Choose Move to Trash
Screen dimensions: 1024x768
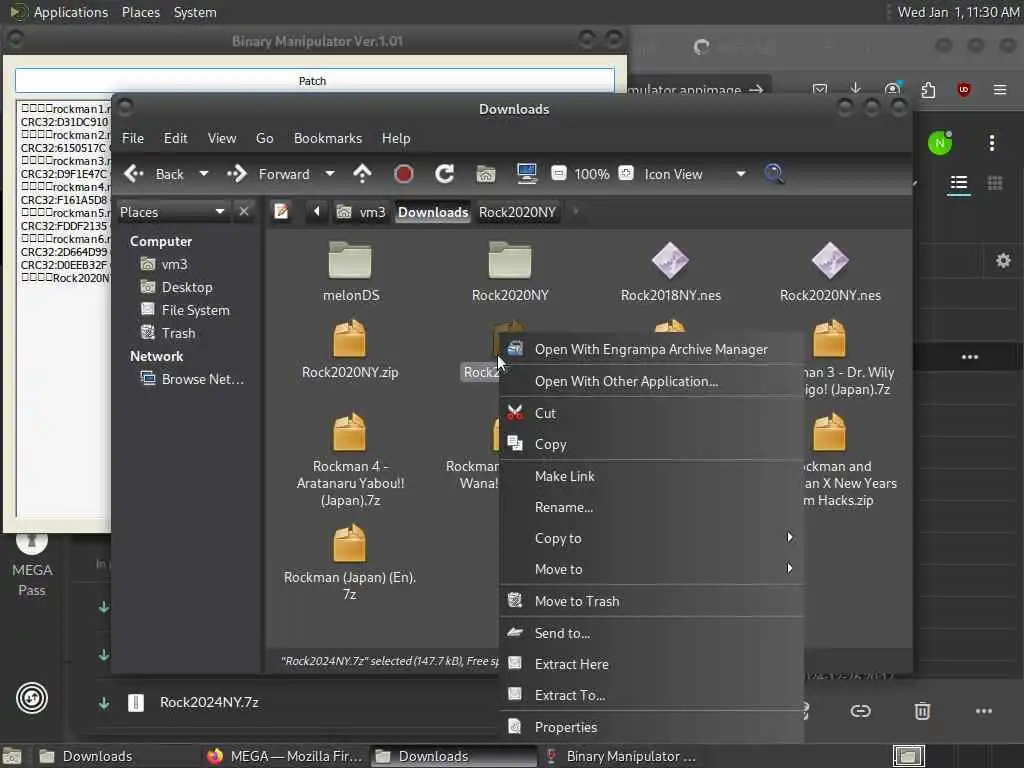coord(651,601)
